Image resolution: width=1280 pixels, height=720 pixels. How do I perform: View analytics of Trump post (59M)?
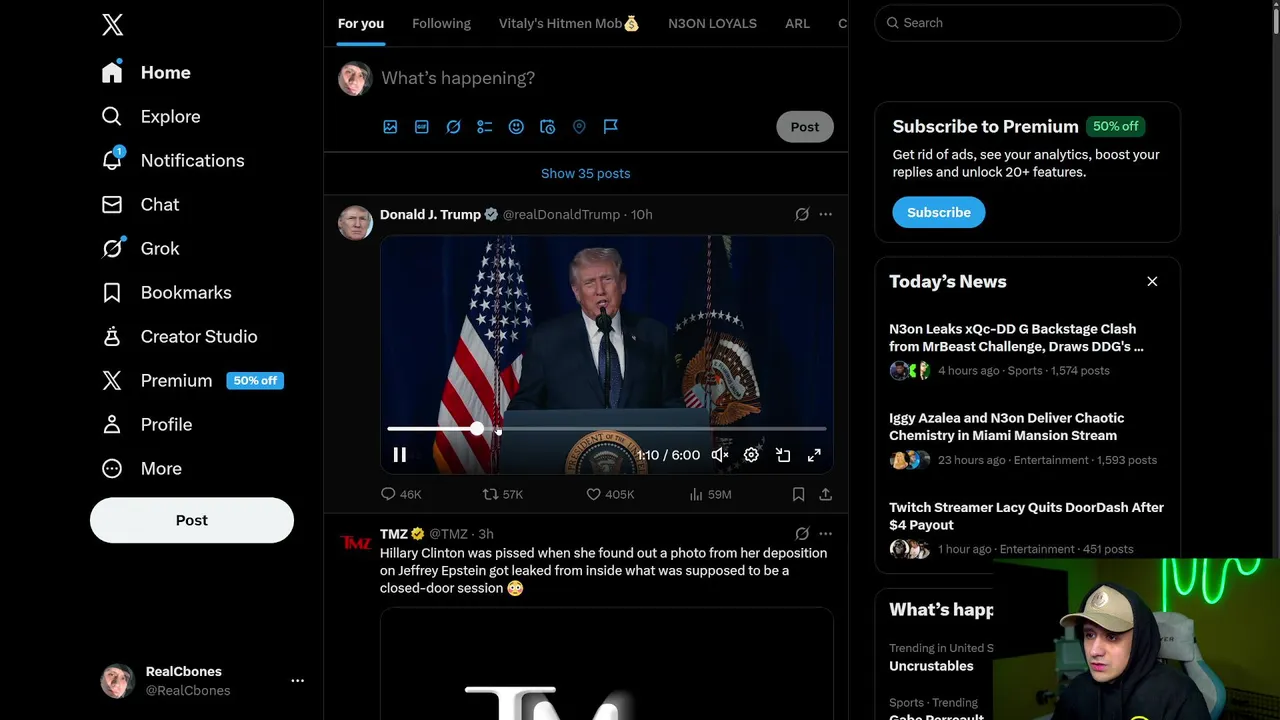tap(710, 494)
